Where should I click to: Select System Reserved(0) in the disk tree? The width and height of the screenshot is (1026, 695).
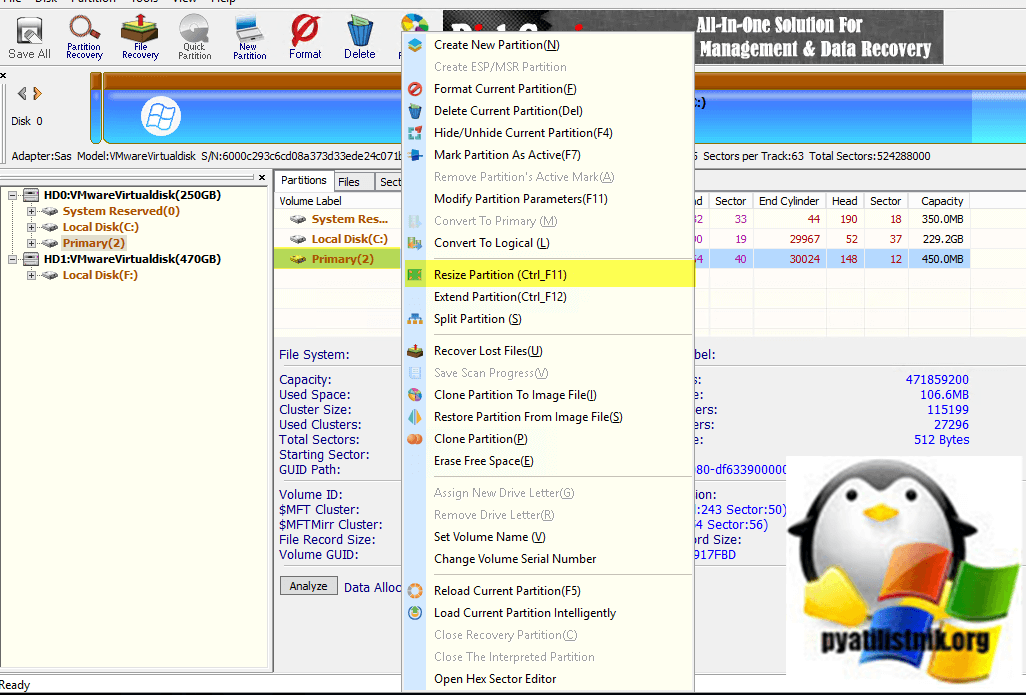click(x=121, y=211)
